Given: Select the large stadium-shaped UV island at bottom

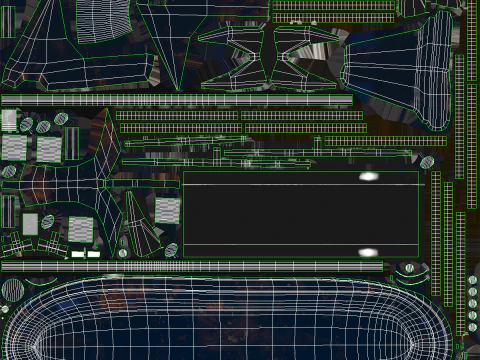Looking at the screenshot, I should 228,319.
